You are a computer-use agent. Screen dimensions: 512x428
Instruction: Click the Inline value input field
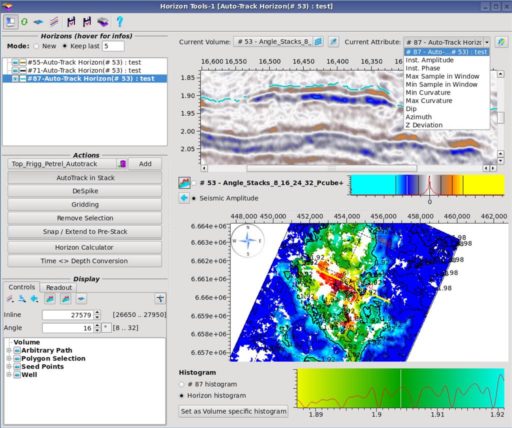coord(68,315)
